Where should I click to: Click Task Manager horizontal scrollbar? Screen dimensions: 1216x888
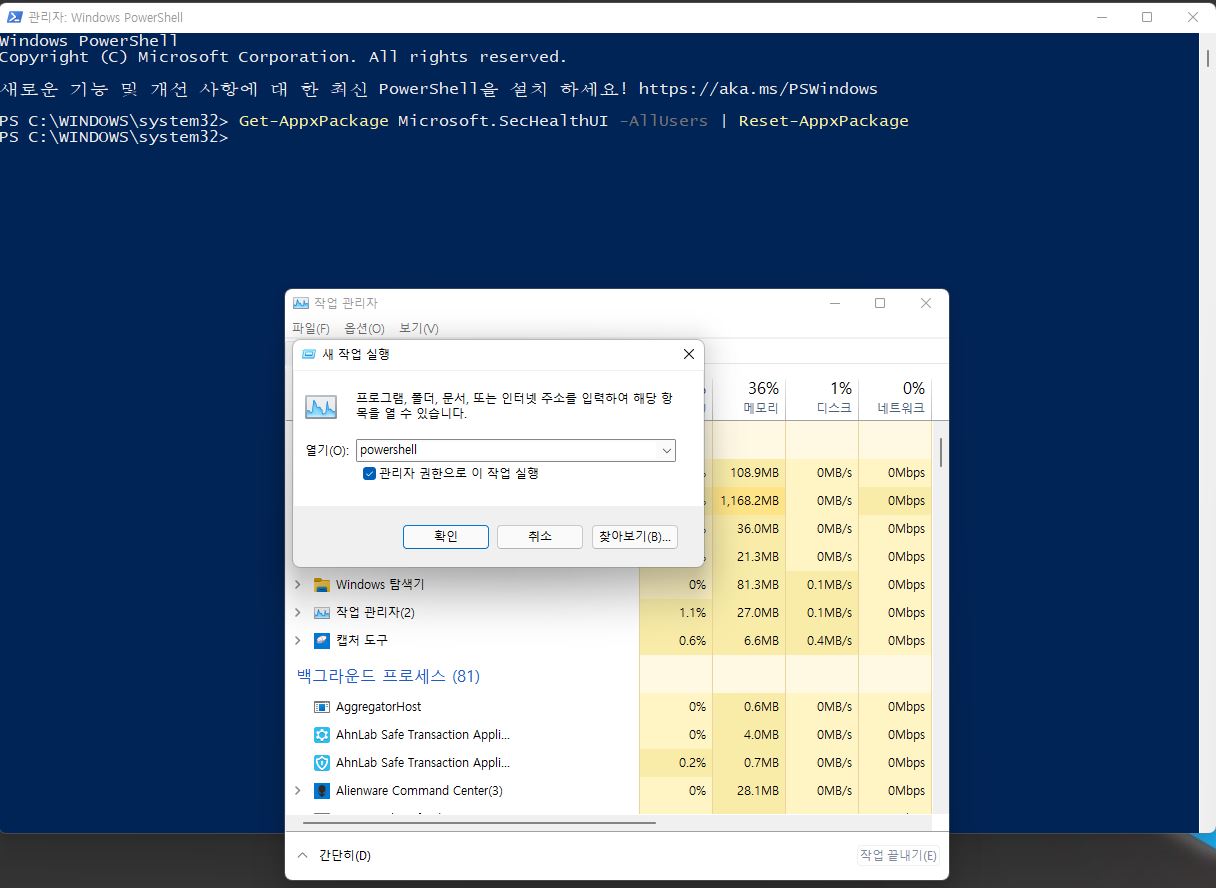click(479, 822)
